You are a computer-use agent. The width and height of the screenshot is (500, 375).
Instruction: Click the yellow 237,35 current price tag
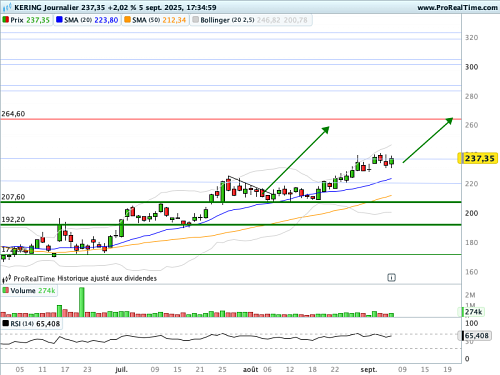click(x=477, y=158)
